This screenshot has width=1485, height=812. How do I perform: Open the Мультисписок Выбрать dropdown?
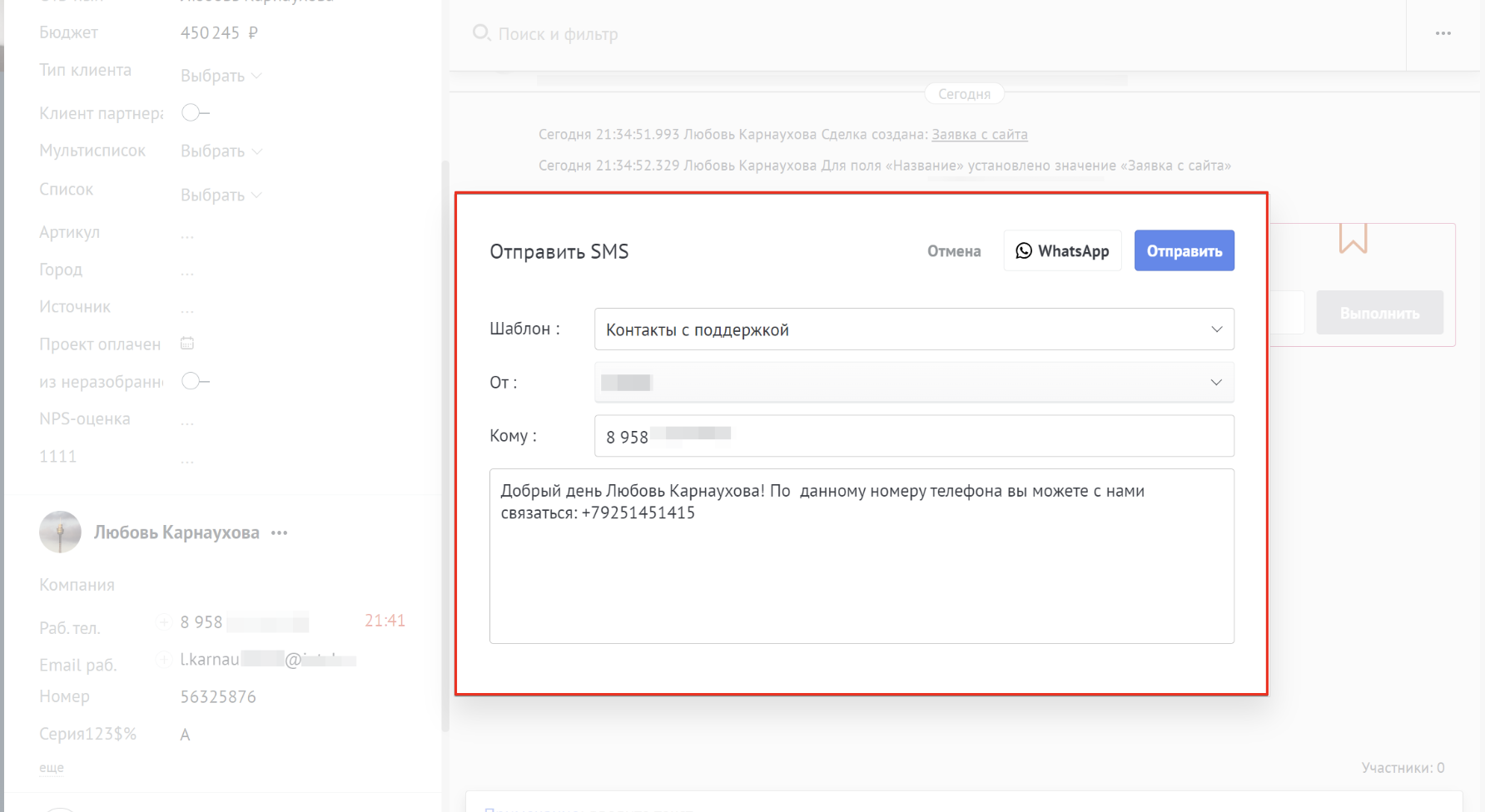coord(221,151)
